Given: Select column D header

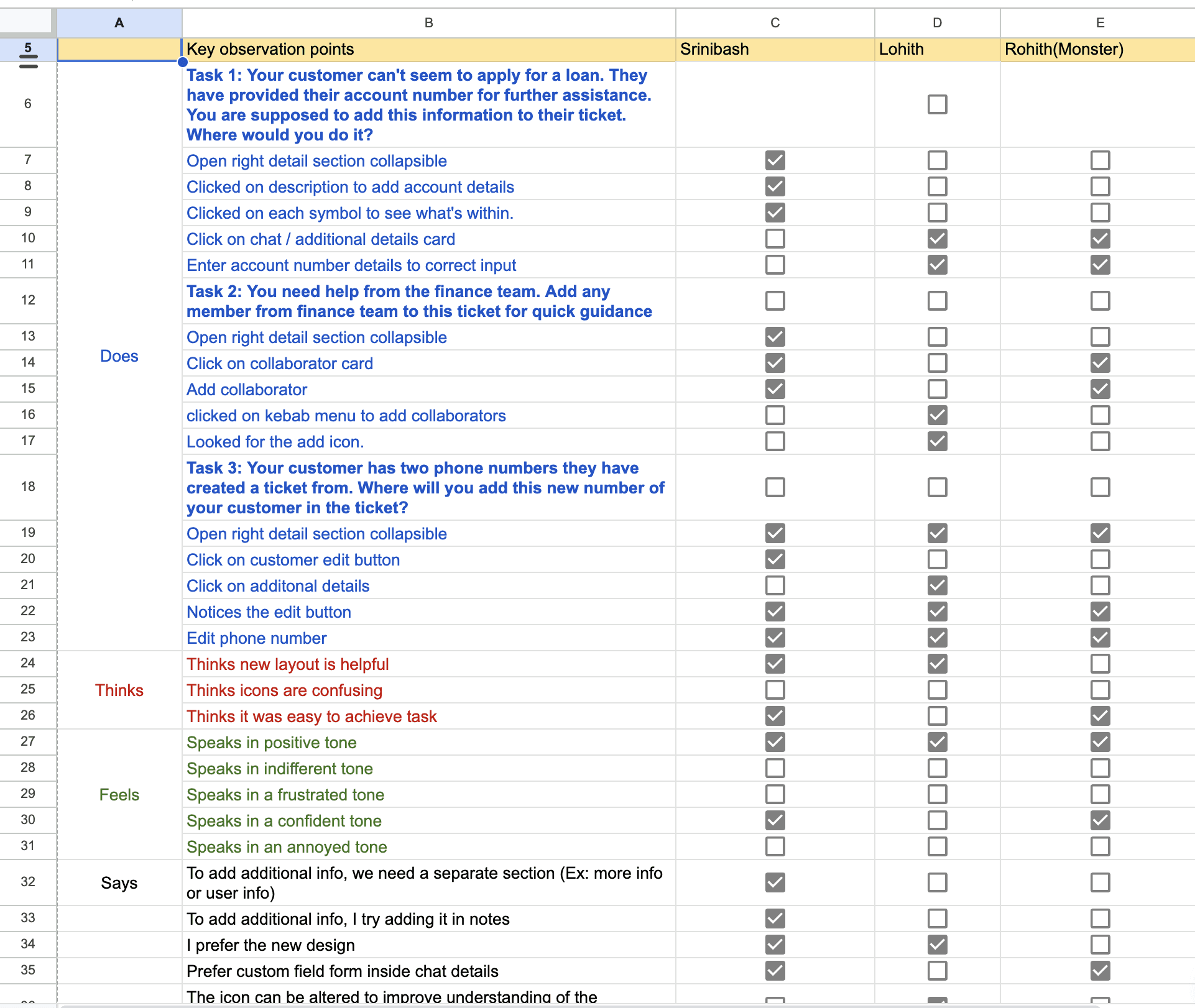Looking at the screenshot, I should click(937, 23).
